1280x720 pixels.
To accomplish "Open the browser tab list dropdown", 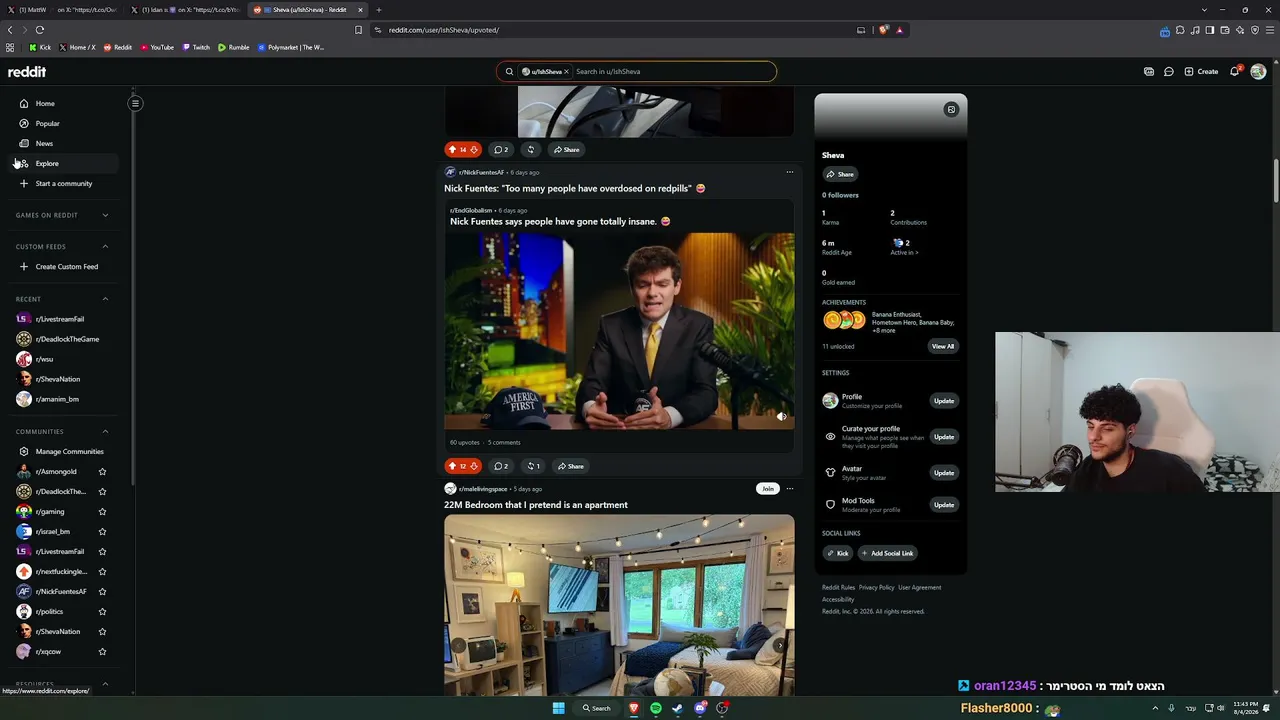I will tap(1204, 10).
